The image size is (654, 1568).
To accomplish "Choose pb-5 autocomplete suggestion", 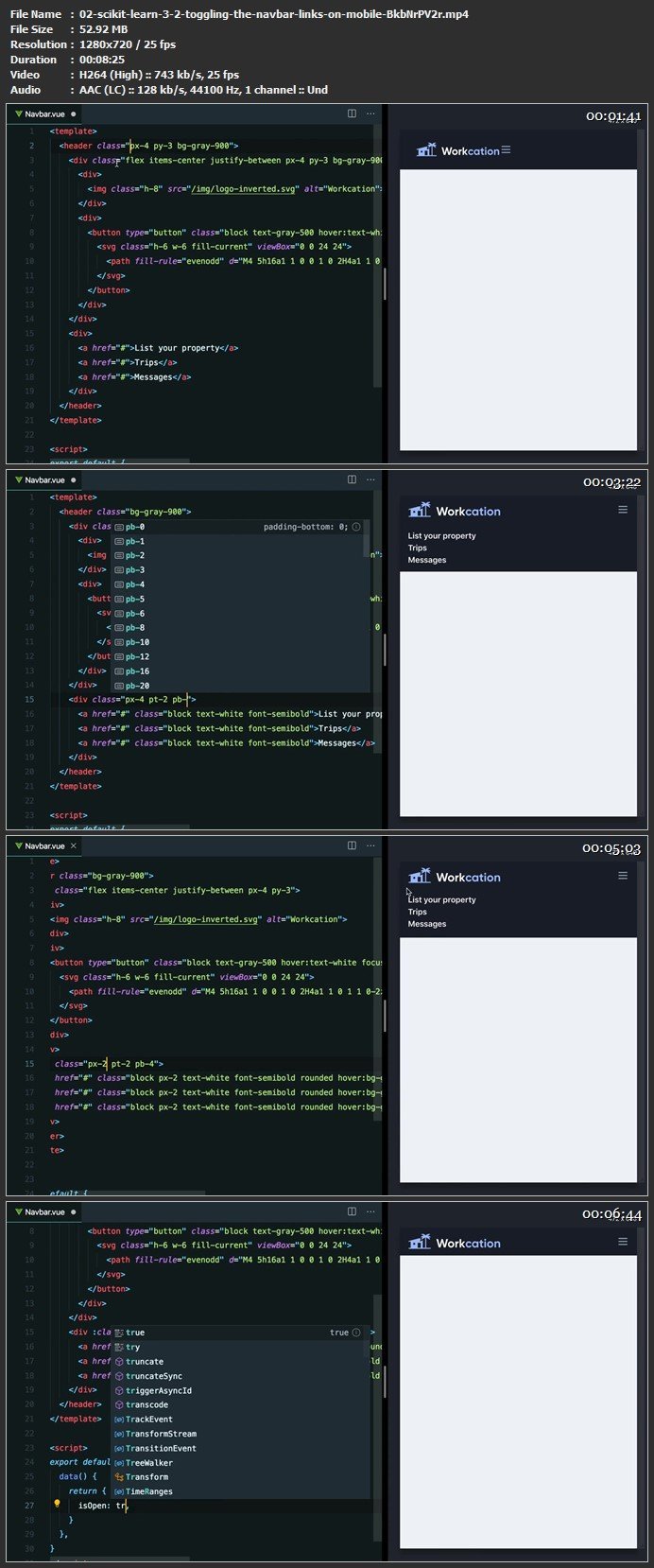I will tap(238, 599).
